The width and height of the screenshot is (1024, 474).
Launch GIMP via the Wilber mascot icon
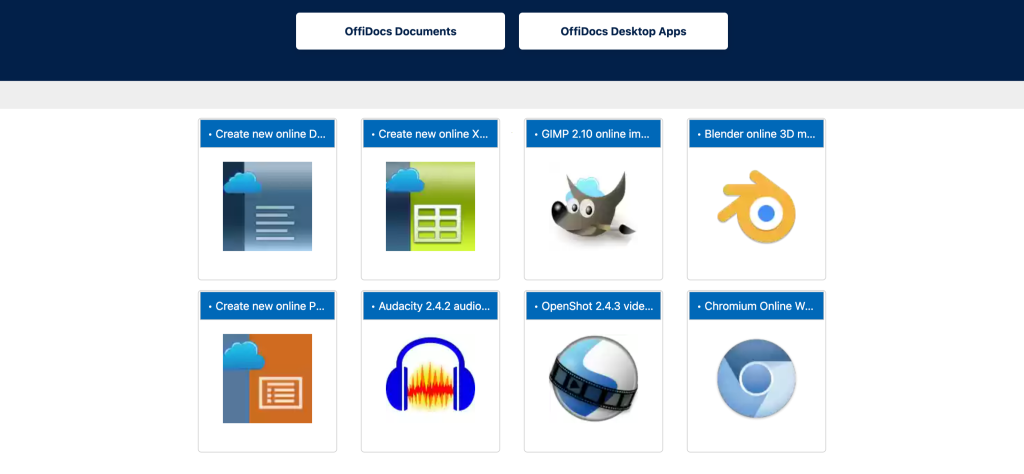tap(593, 206)
